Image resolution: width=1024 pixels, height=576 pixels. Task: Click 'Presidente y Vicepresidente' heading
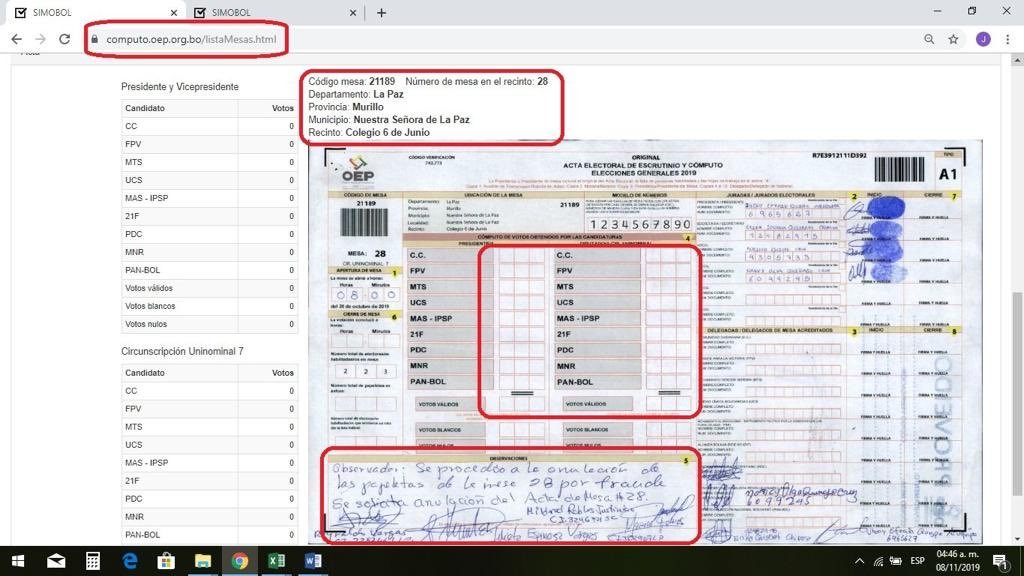click(180, 87)
